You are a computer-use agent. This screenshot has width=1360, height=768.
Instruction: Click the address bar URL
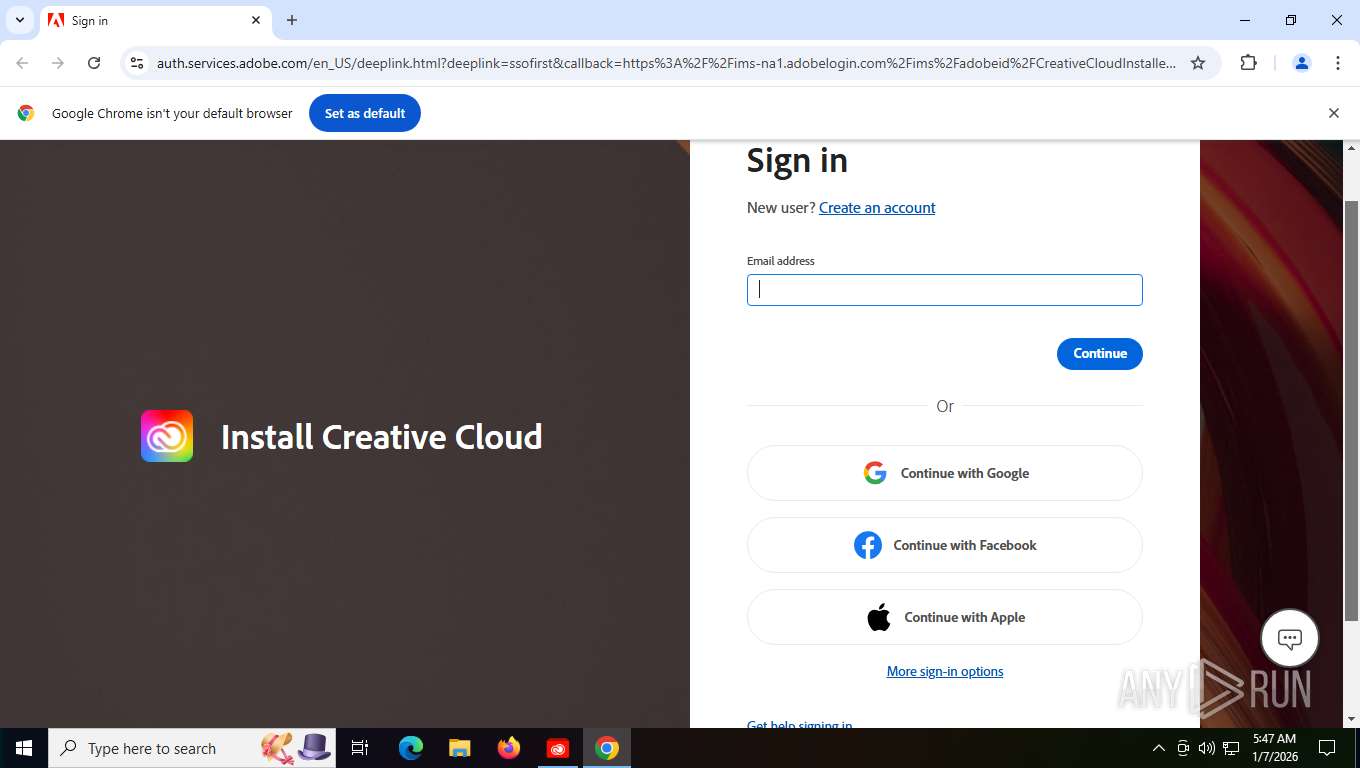pyautogui.click(x=666, y=63)
